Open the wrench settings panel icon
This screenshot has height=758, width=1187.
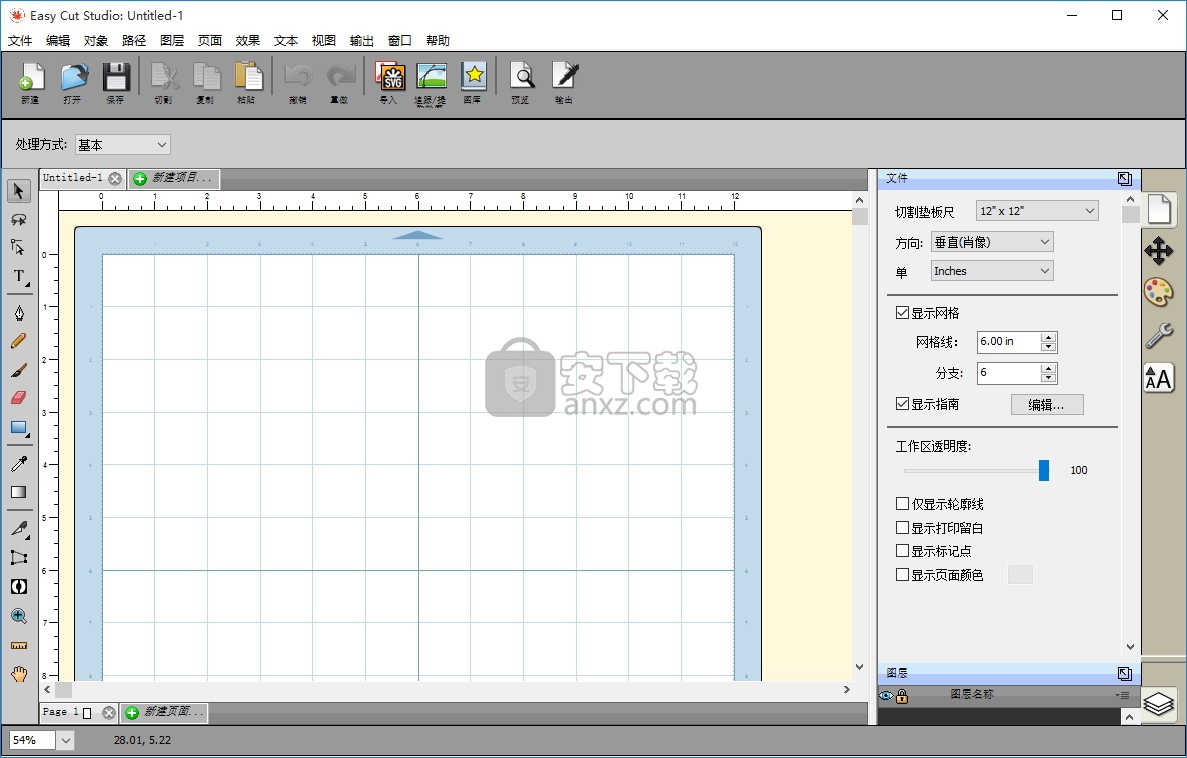tap(1158, 335)
